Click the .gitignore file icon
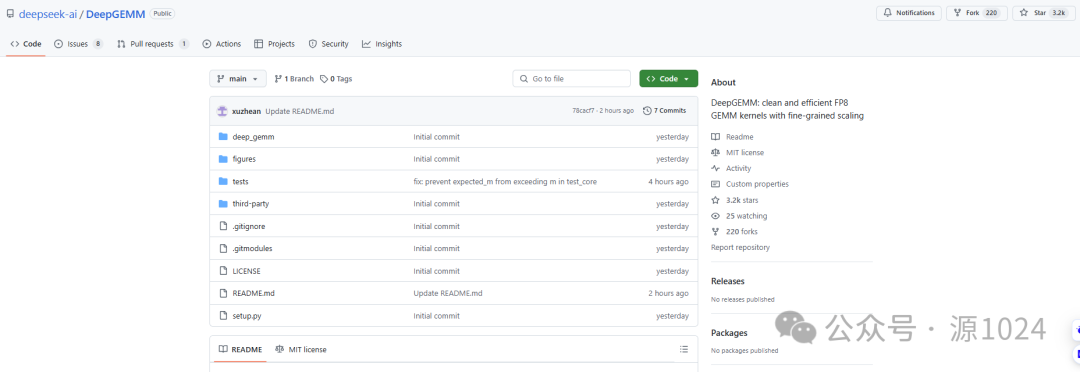 click(x=223, y=226)
